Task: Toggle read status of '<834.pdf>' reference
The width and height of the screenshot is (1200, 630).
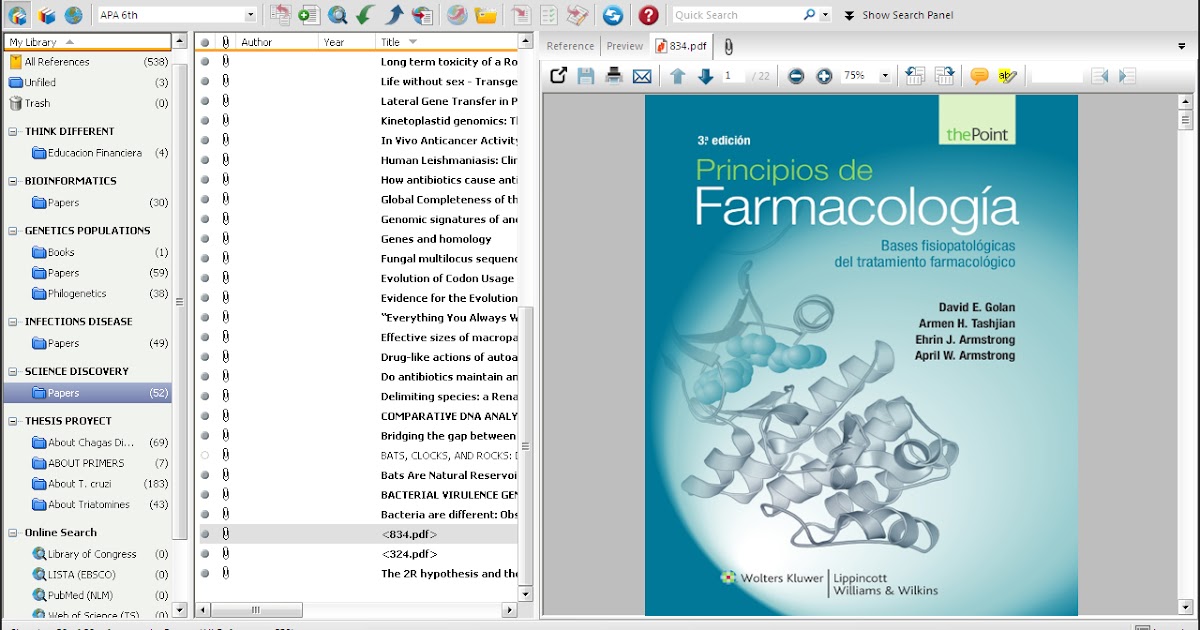Action: pyautogui.click(x=205, y=534)
